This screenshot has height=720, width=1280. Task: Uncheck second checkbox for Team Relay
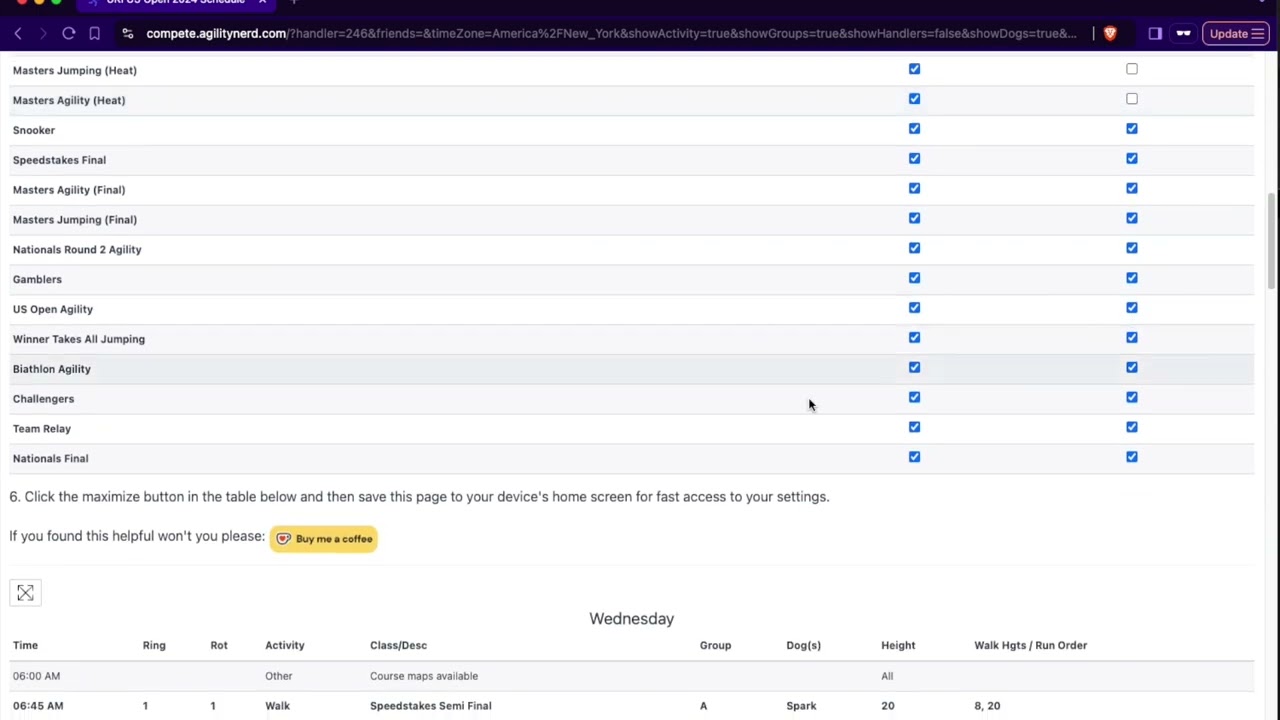pyautogui.click(x=1132, y=427)
